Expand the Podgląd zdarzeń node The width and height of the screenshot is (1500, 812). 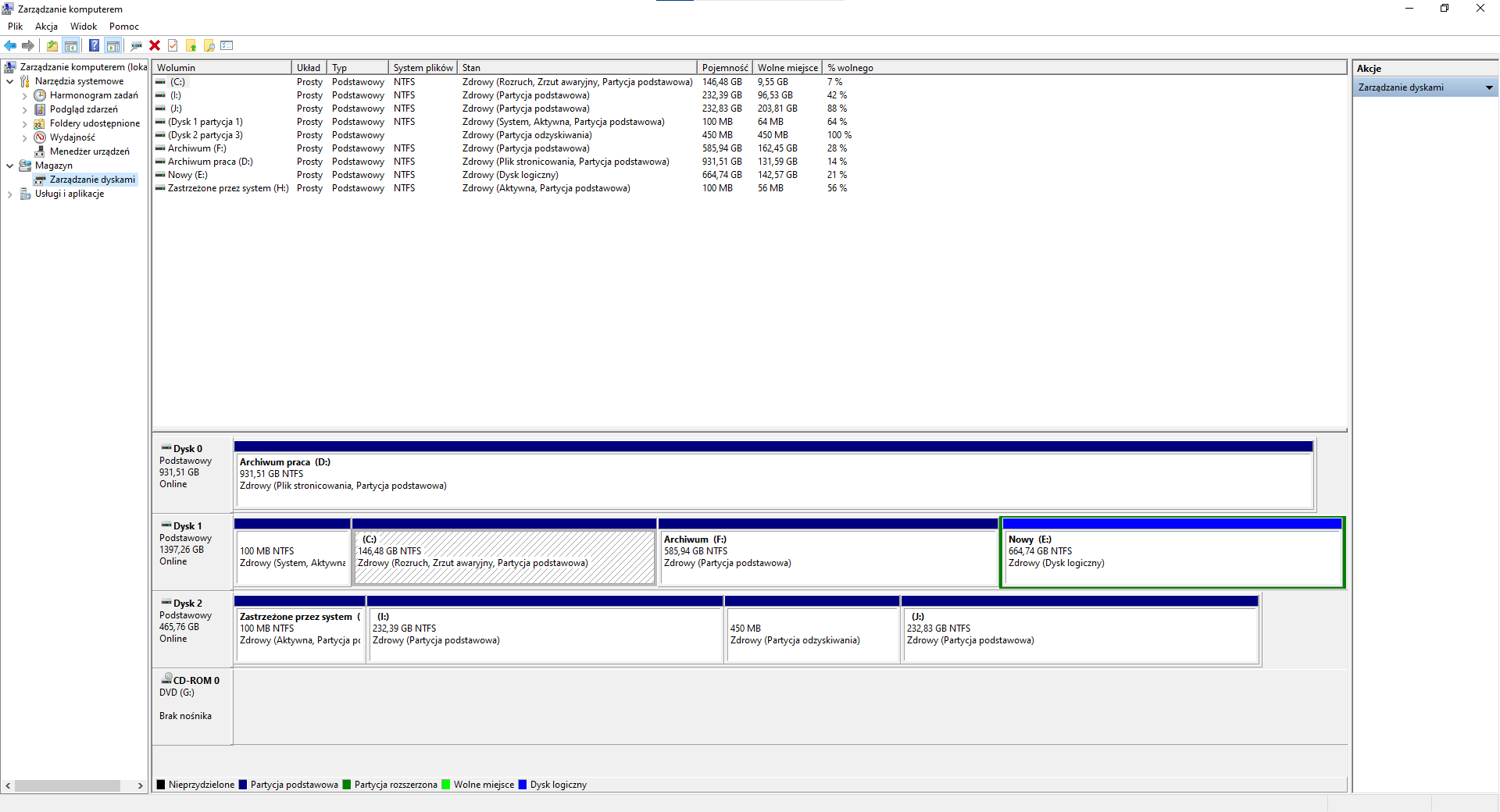(x=24, y=109)
